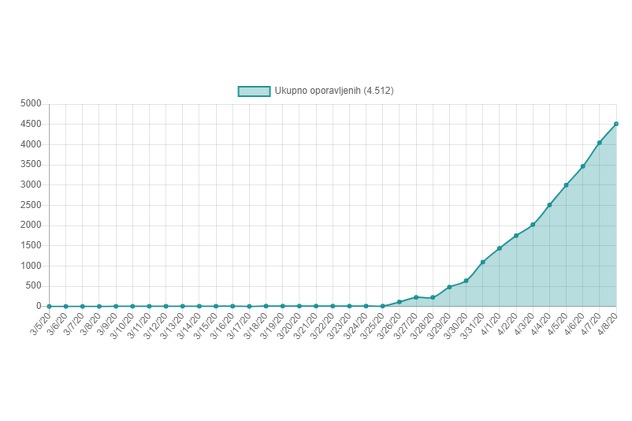The height and width of the screenshot is (421, 632).
Task: Click the 3/29/20 point on the line
Action: [449, 287]
